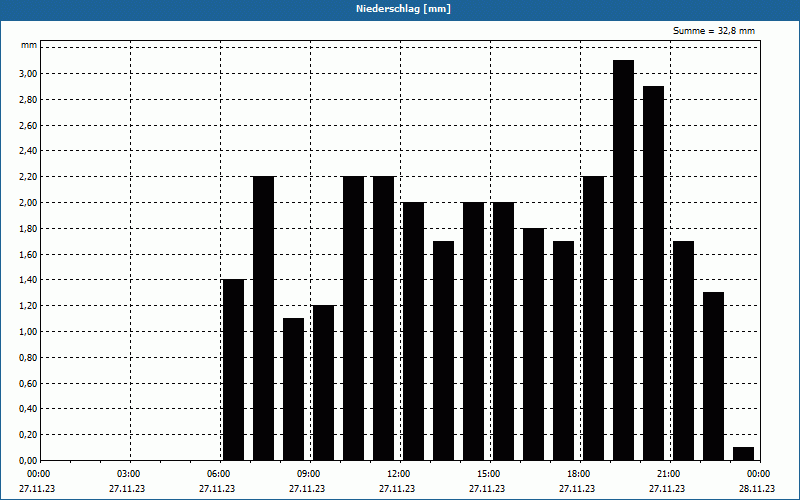This screenshot has height=500, width=800.
Task: Select the 1,80 mm bar after 16:00
Action: [x=534, y=344]
